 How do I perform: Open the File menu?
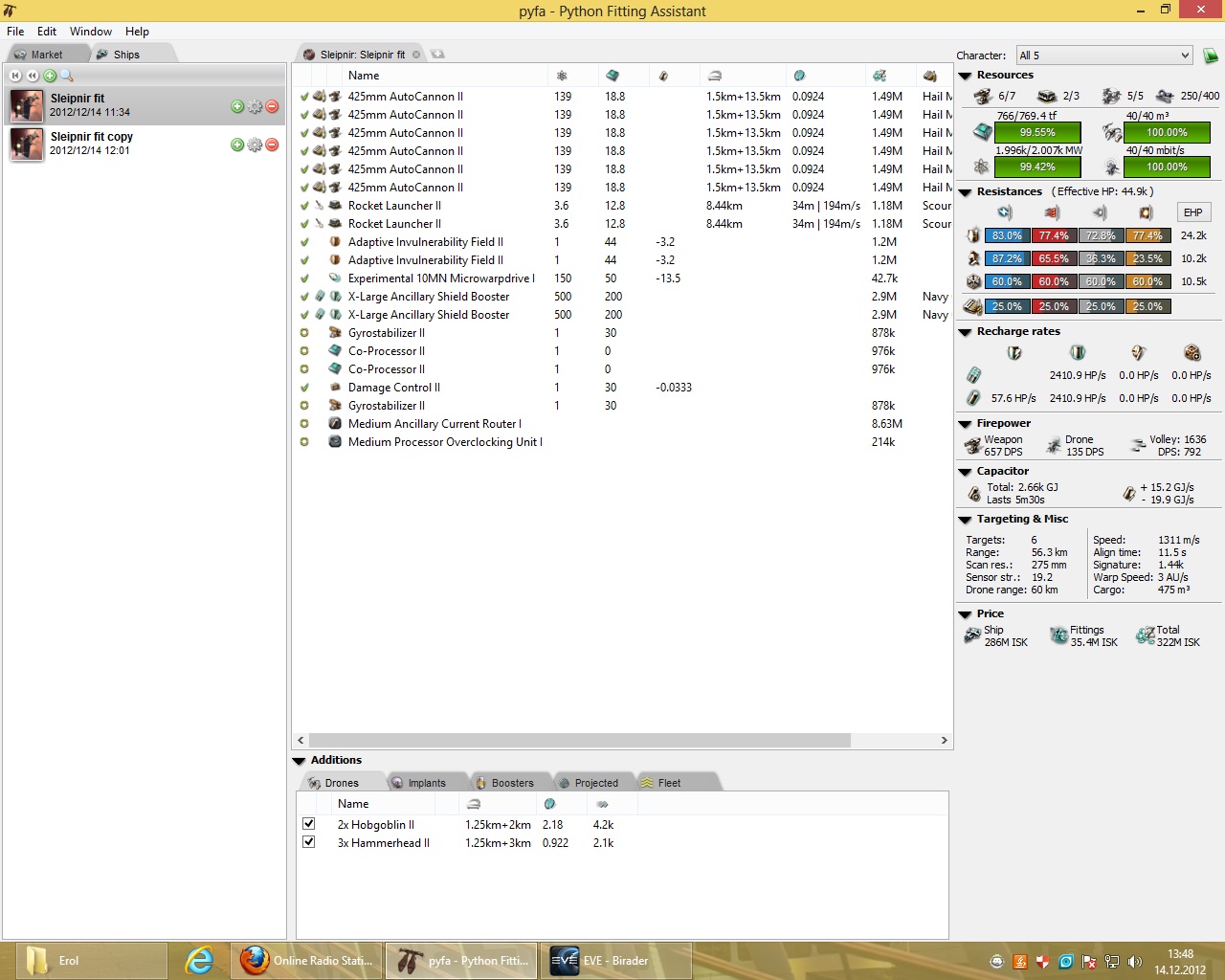click(15, 32)
